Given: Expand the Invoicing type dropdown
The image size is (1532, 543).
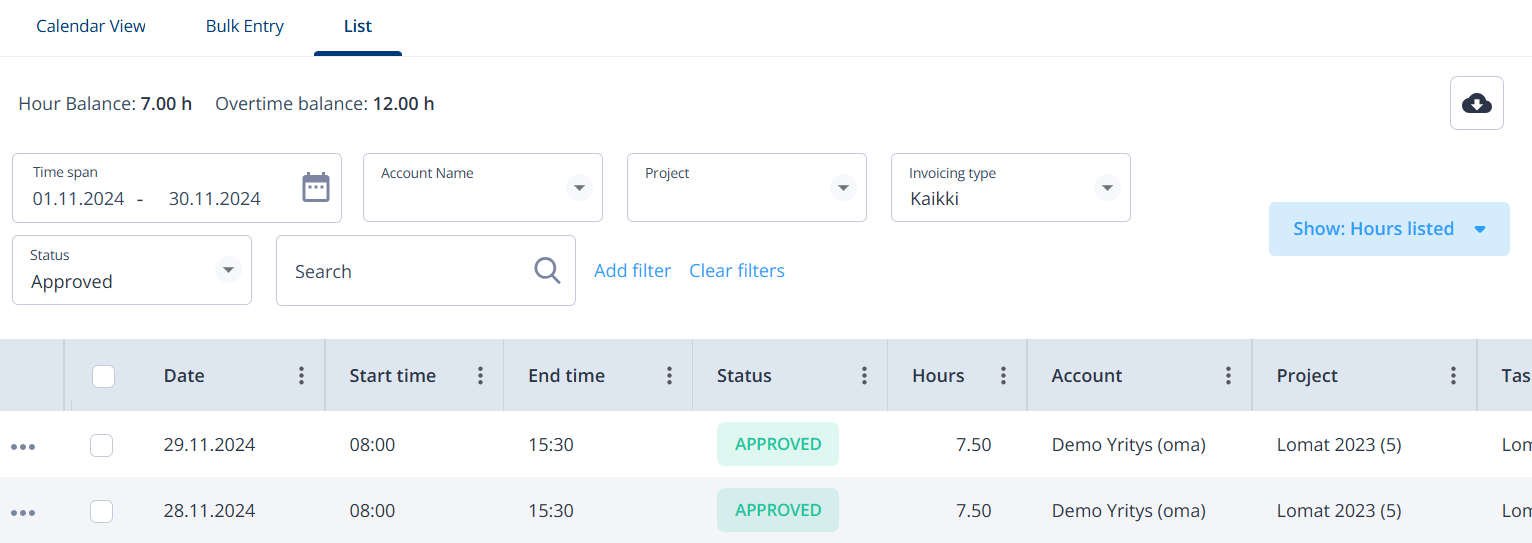Looking at the screenshot, I should coord(1107,187).
